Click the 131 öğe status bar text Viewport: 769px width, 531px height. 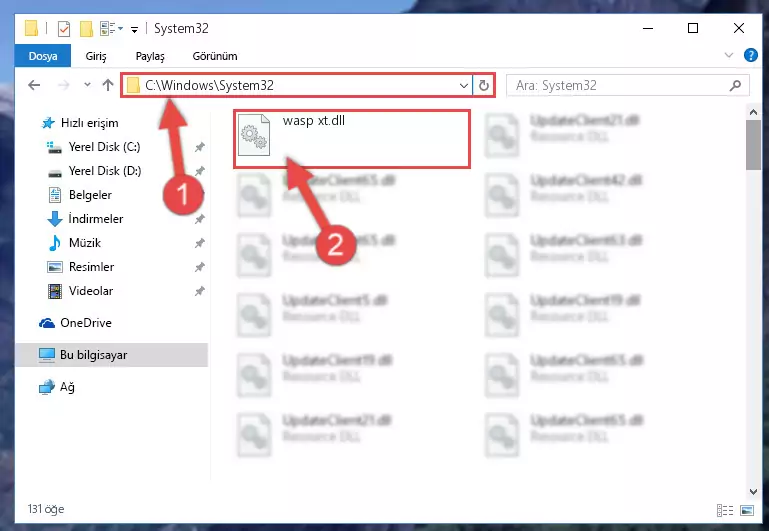coord(46,509)
